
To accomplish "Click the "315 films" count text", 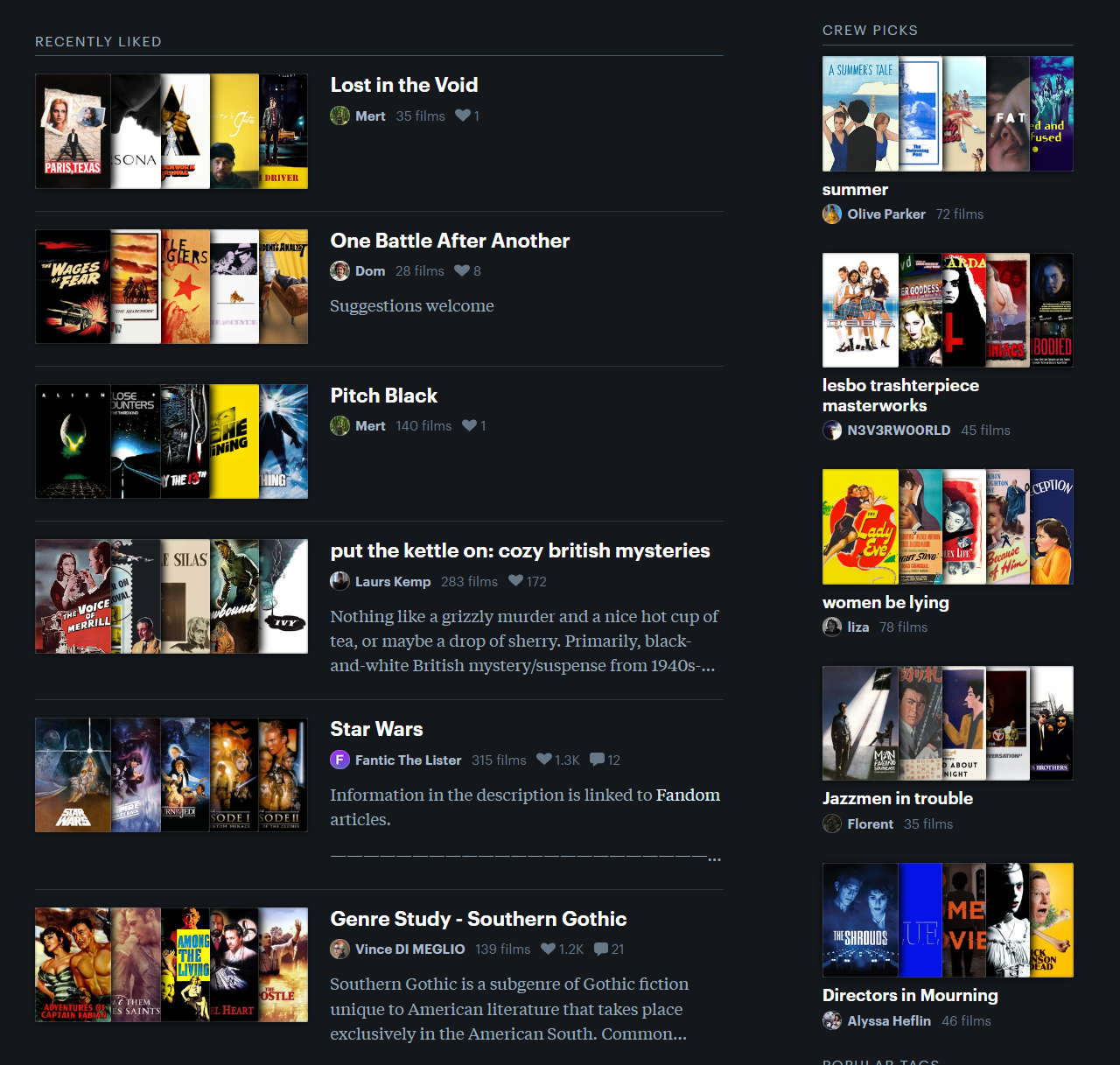I will click(x=499, y=760).
